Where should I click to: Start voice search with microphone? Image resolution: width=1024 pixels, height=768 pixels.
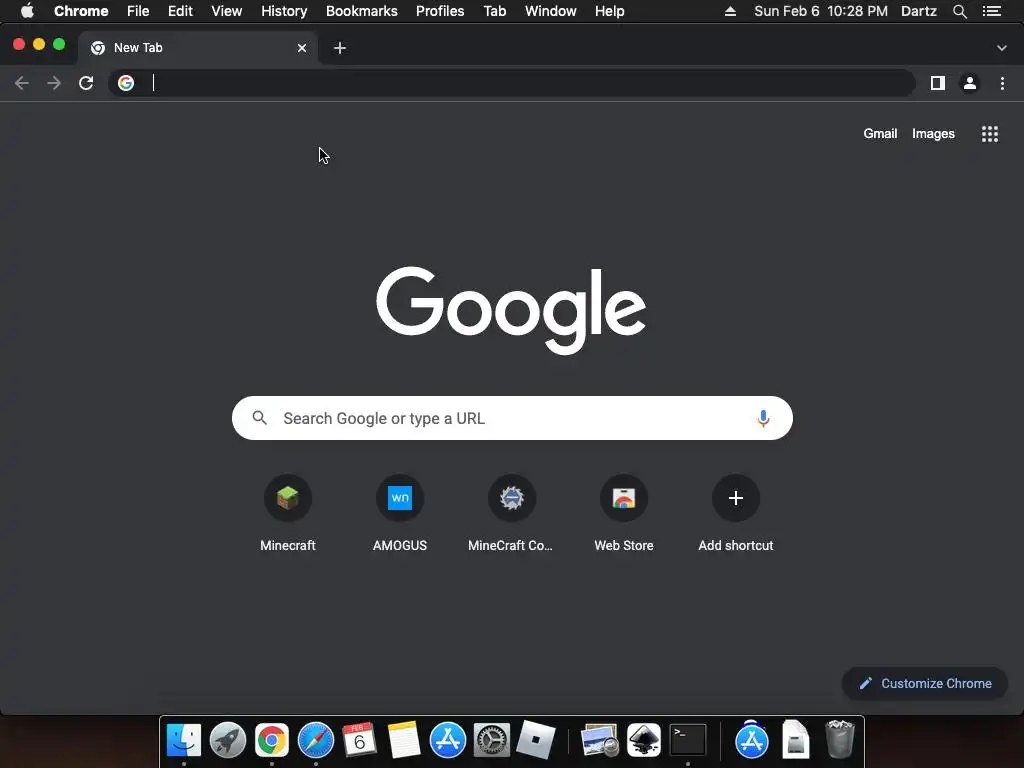tap(763, 418)
